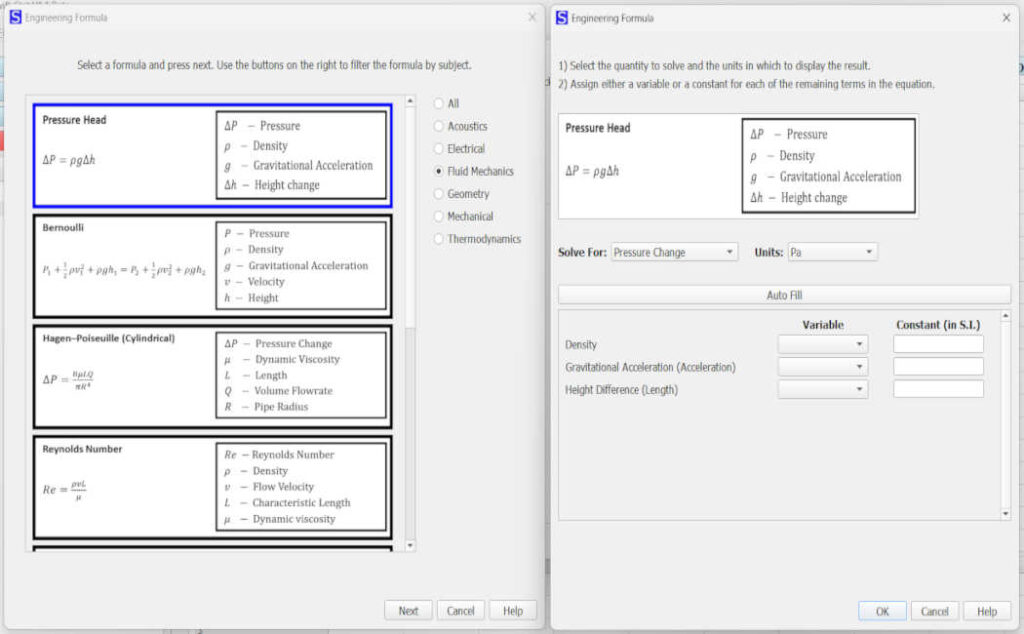
Task: Select the Reynolds Number formula card
Action: tap(211, 486)
